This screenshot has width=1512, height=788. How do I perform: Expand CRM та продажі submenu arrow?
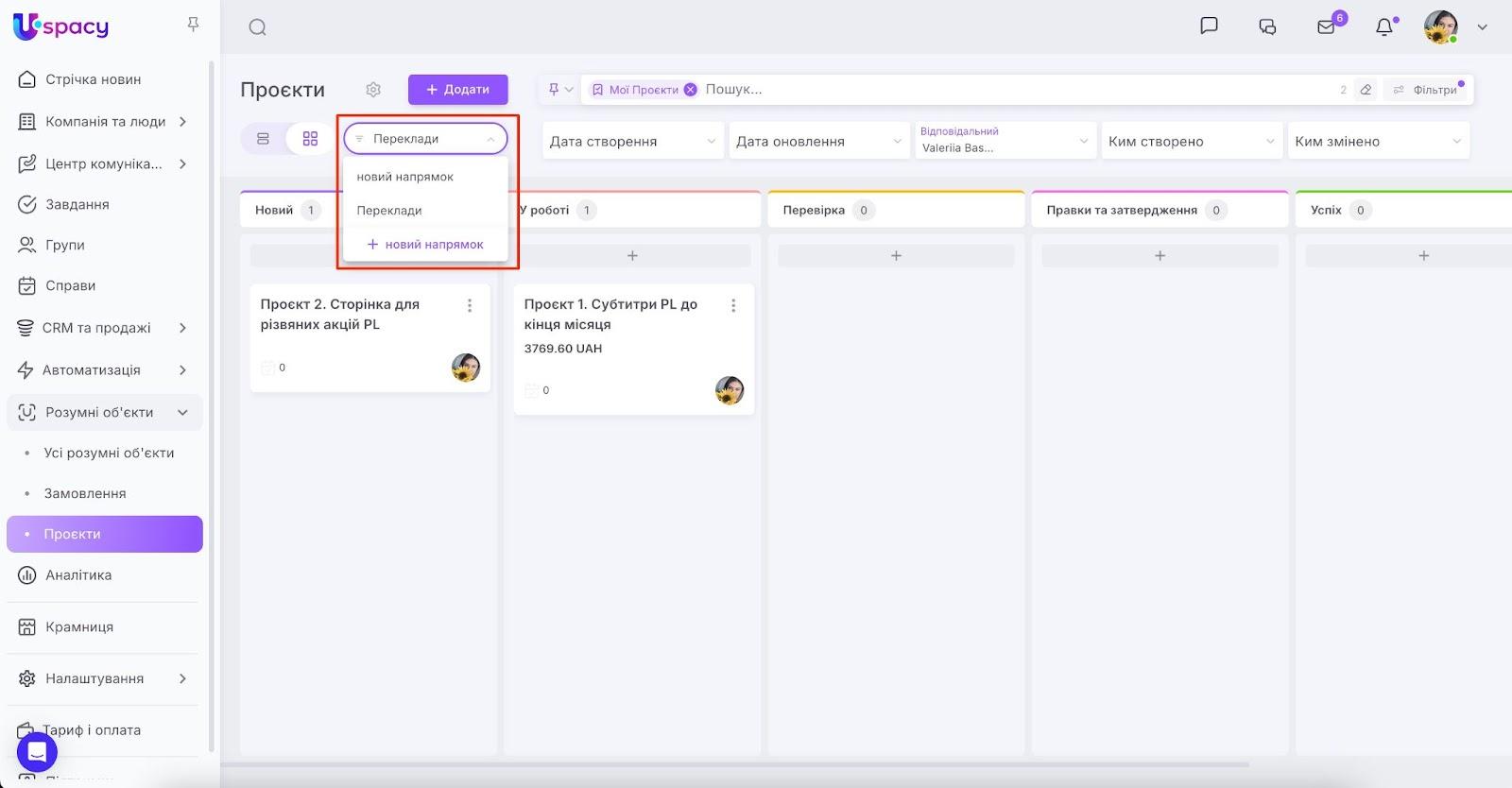point(182,328)
